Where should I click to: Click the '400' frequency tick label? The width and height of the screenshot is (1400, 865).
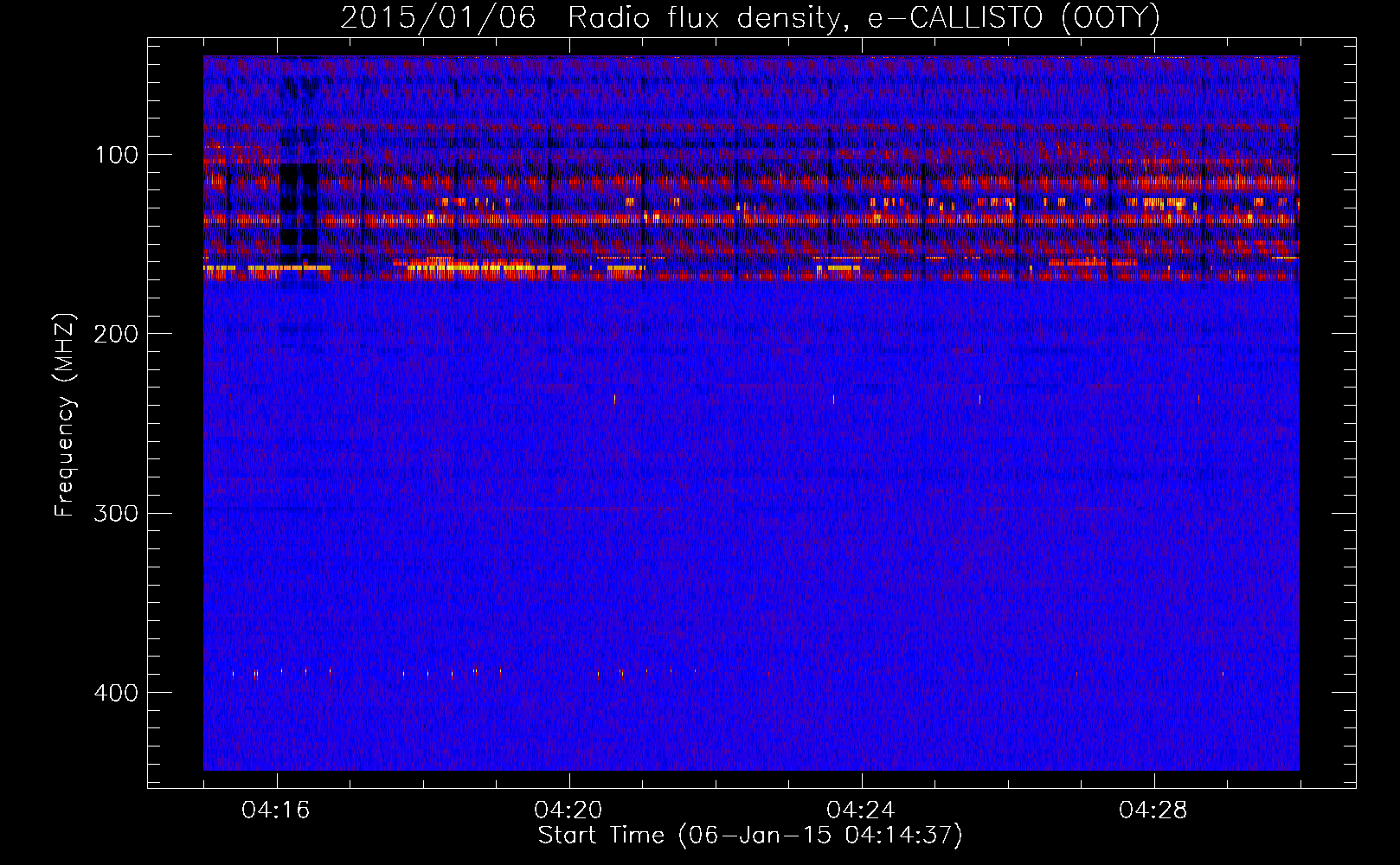(x=116, y=693)
